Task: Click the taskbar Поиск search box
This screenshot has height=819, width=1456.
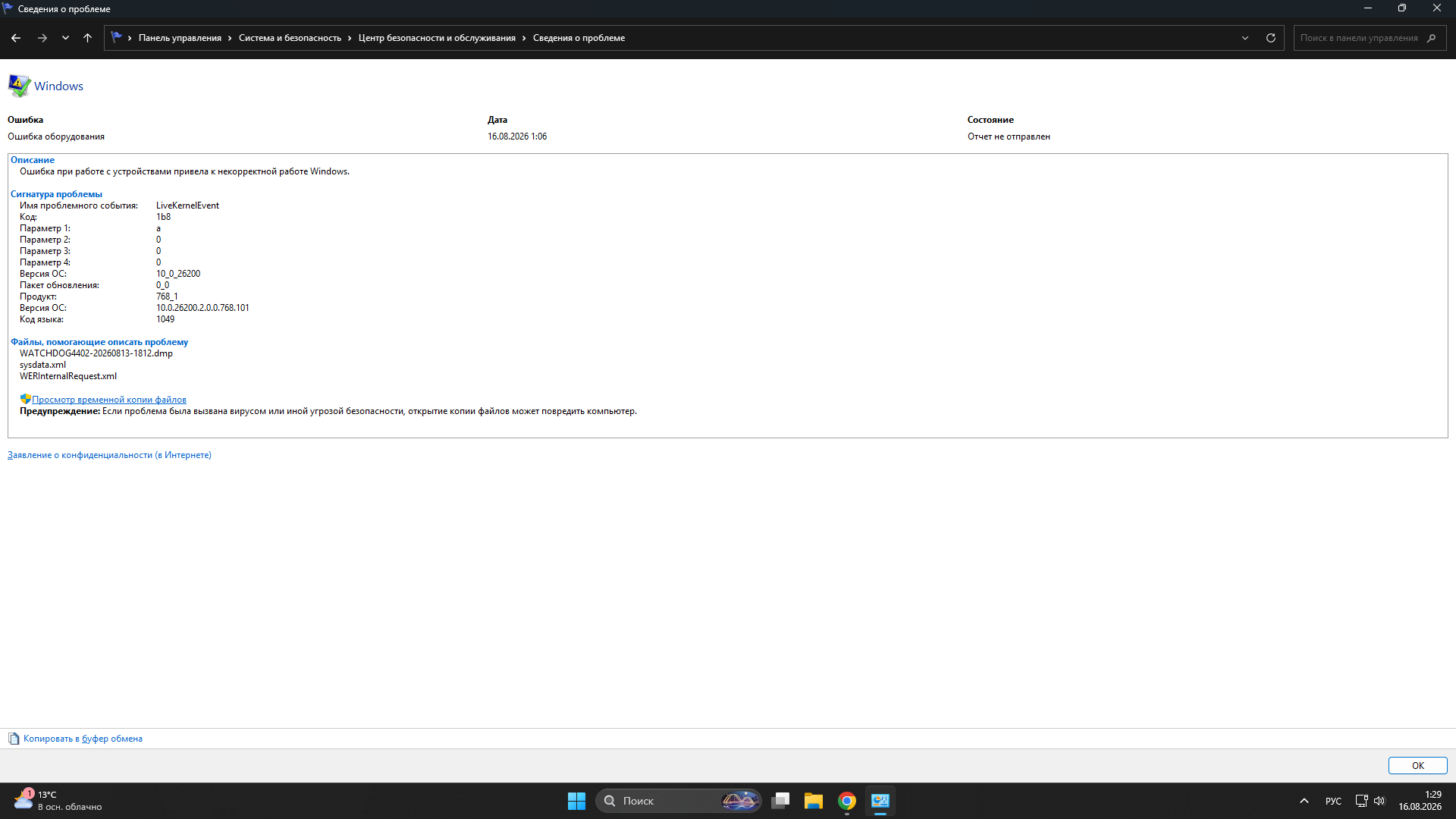Action: pyautogui.click(x=679, y=801)
